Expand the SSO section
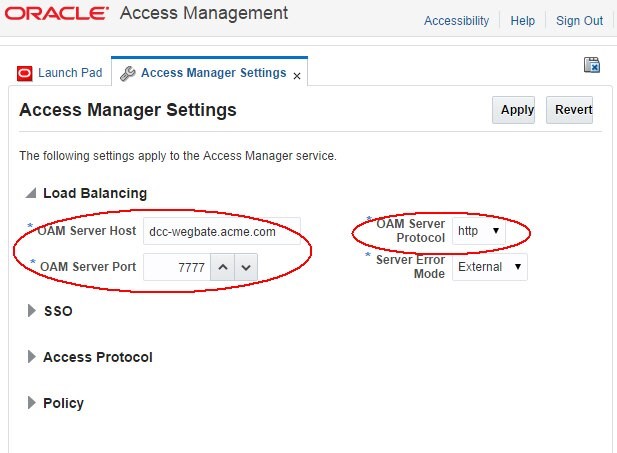Screen dimensions: 617x453 (31, 311)
